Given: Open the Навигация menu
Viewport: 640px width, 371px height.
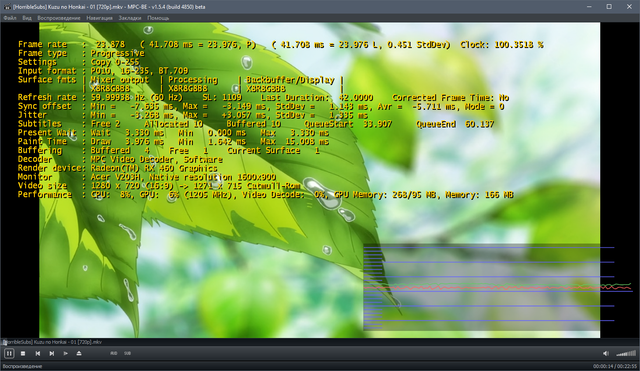Looking at the screenshot, I should click(x=99, y=18).
